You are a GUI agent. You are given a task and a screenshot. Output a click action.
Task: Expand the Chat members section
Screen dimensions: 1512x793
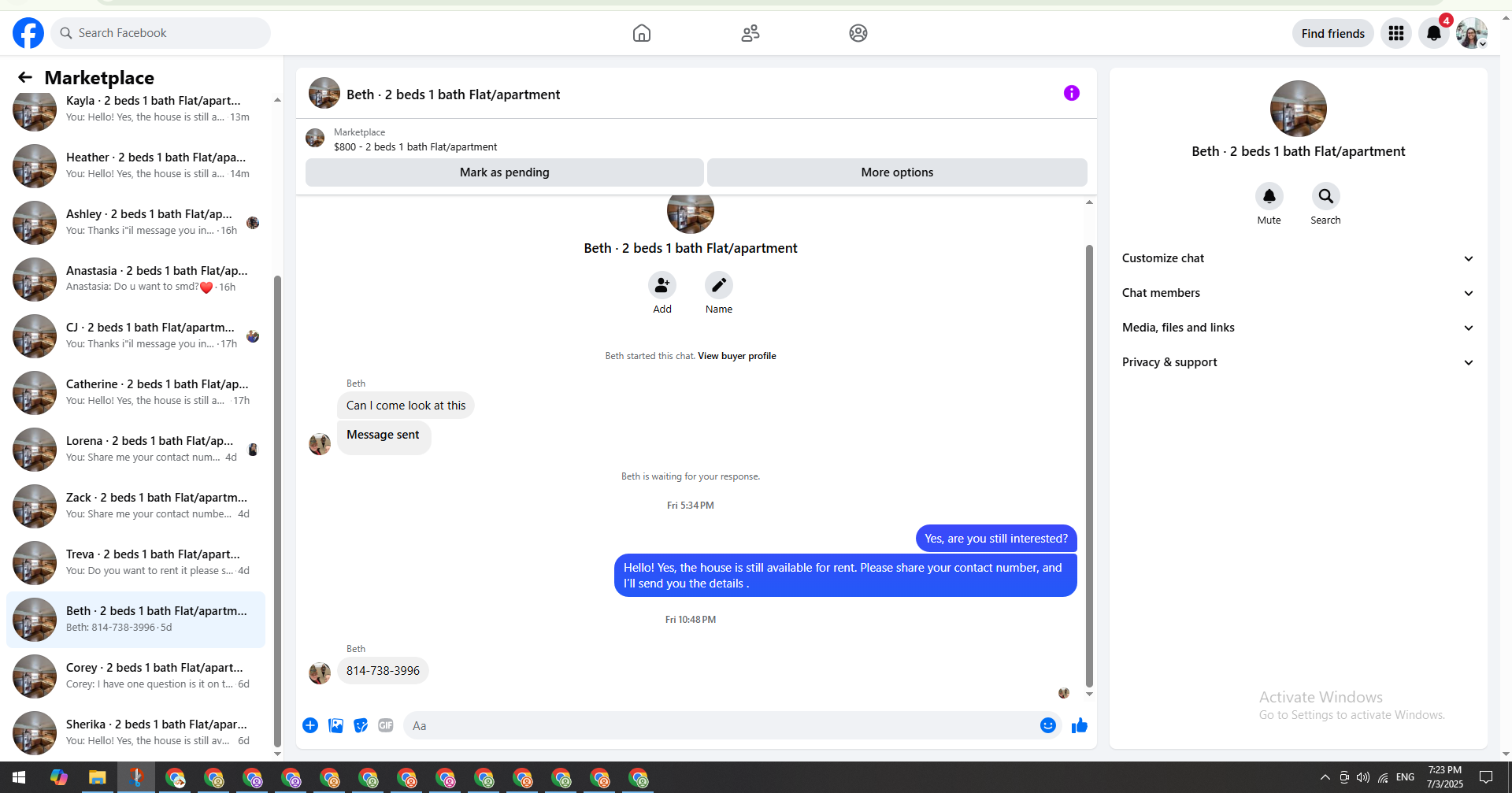pyautogui.click(x=1298, y=293)
